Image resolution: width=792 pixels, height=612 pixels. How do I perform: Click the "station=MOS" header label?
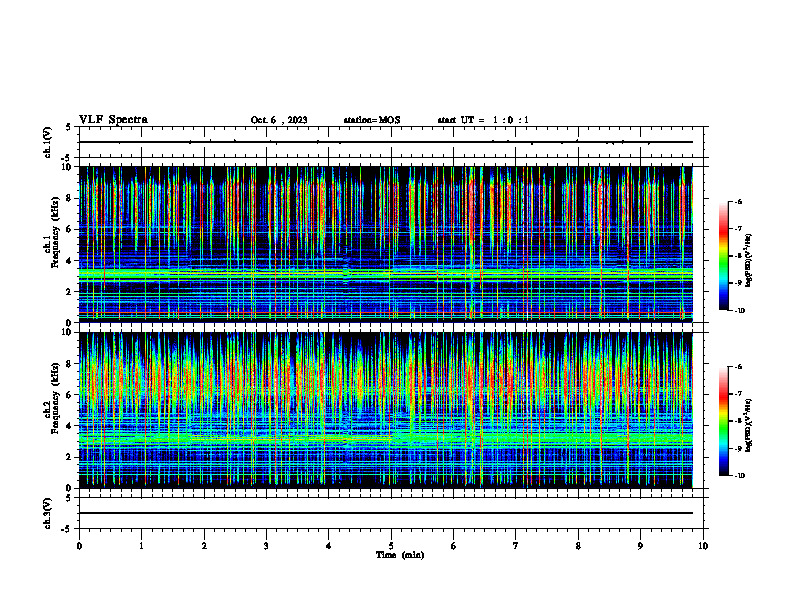[372, 120]
